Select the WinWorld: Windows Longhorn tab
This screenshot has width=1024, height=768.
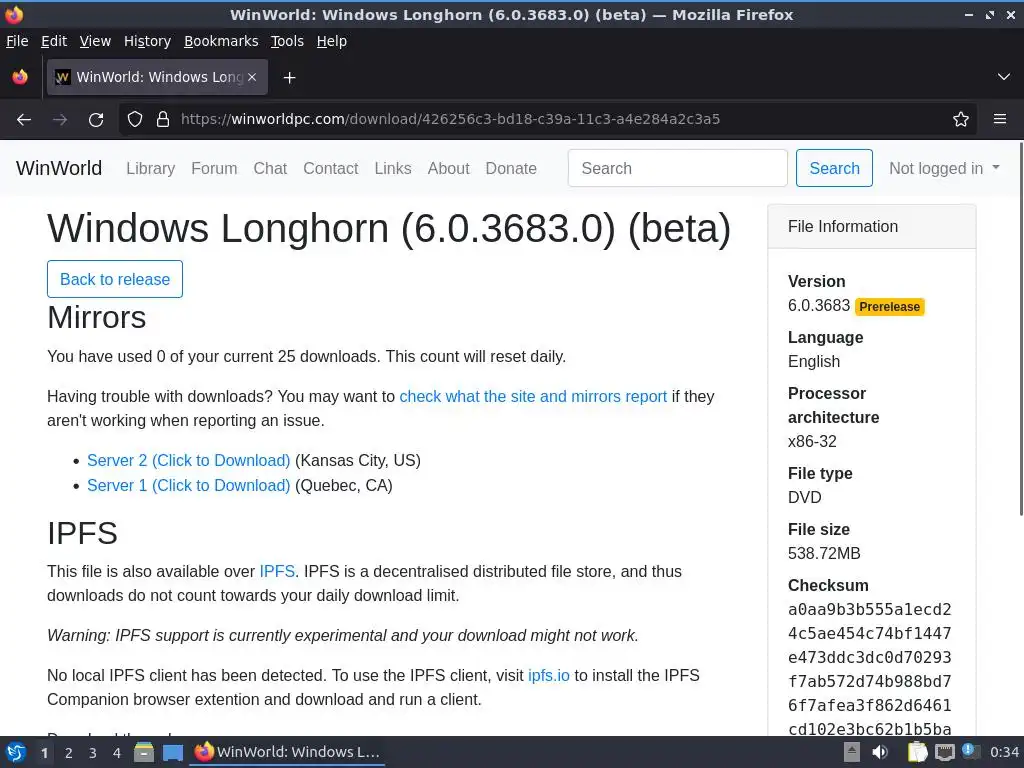pos(157,77)
